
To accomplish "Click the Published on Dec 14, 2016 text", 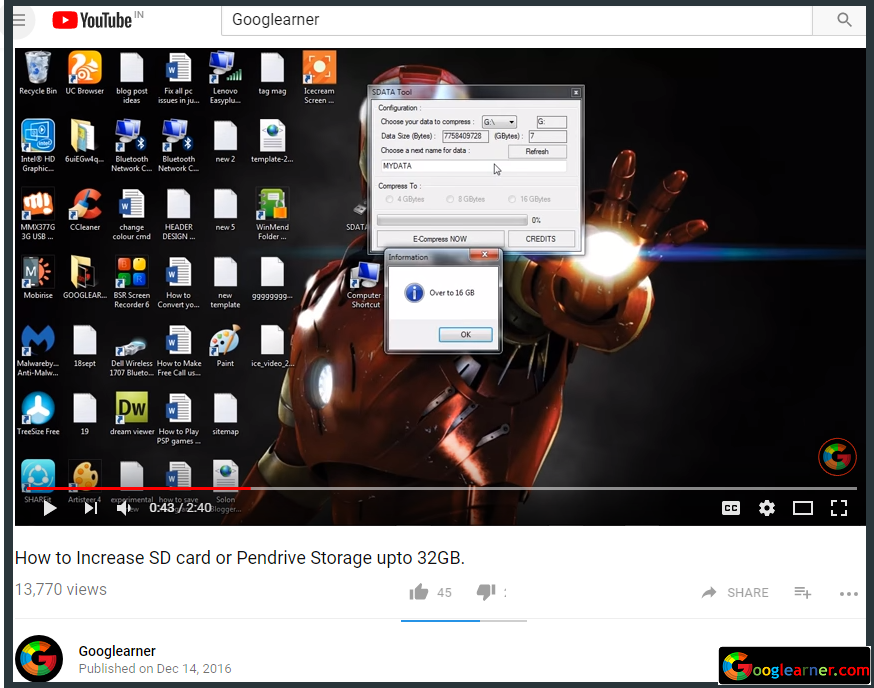I will [155, 668].
